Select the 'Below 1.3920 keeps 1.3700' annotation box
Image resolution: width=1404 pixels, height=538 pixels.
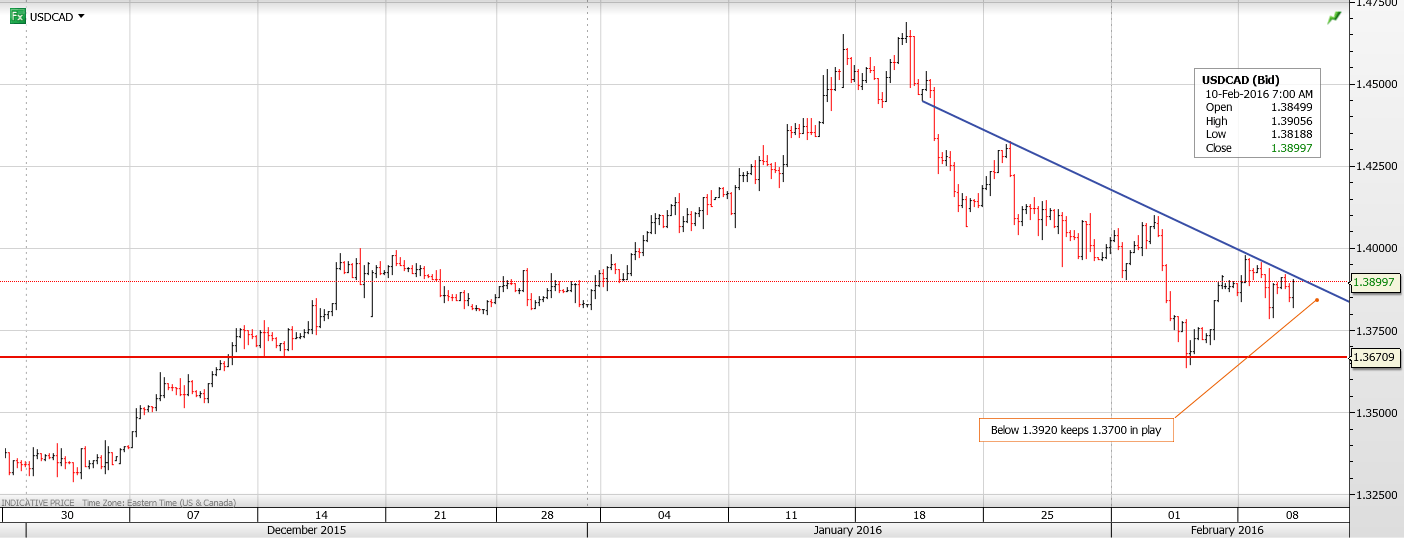(x=1075, y=430)
